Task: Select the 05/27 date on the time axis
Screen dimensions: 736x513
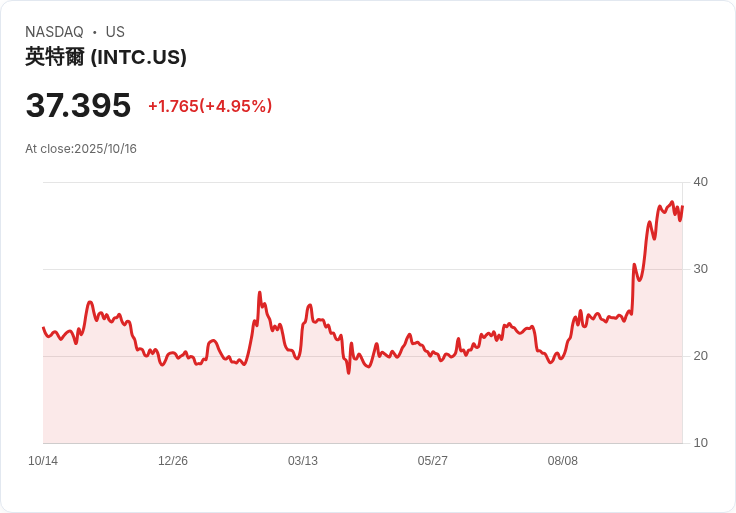Action: click(433, 461)
